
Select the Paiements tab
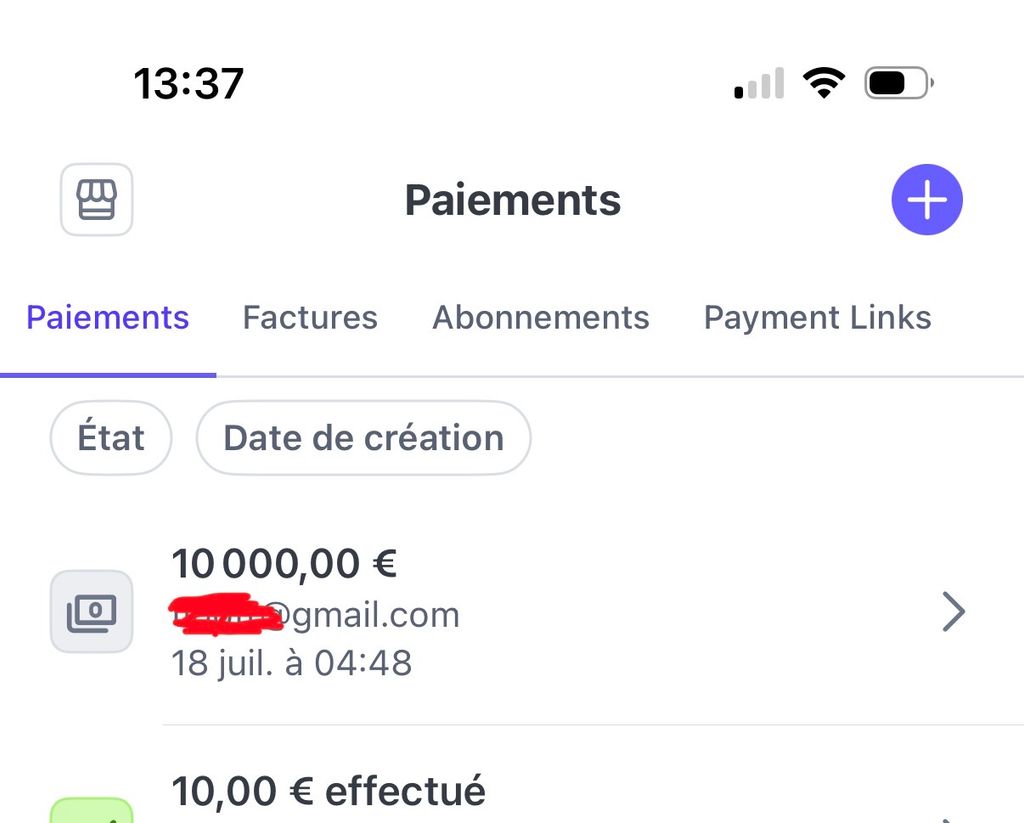point(107,318)
